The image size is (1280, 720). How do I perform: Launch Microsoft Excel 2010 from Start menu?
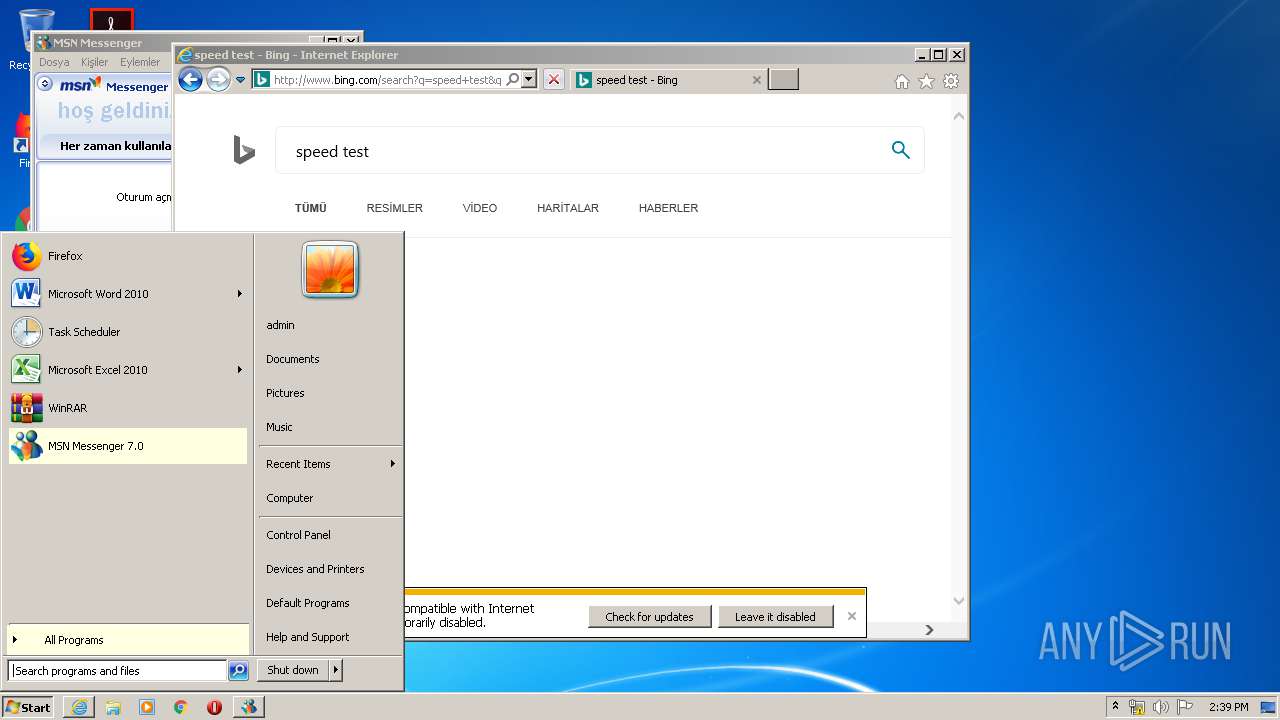point(127,370)
